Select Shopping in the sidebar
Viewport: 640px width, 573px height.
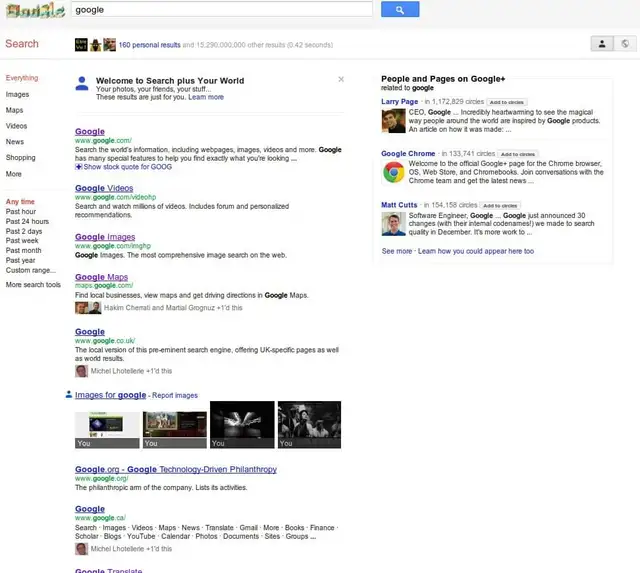[20, 158]
